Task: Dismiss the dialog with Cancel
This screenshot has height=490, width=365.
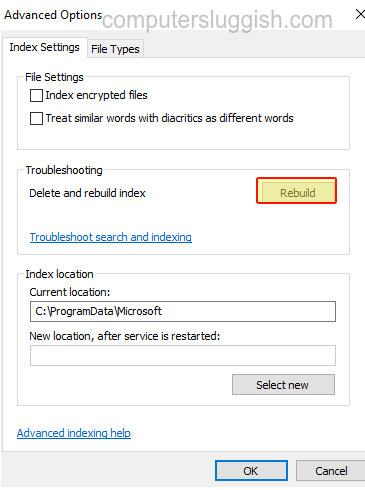Action: coord(331,471)
